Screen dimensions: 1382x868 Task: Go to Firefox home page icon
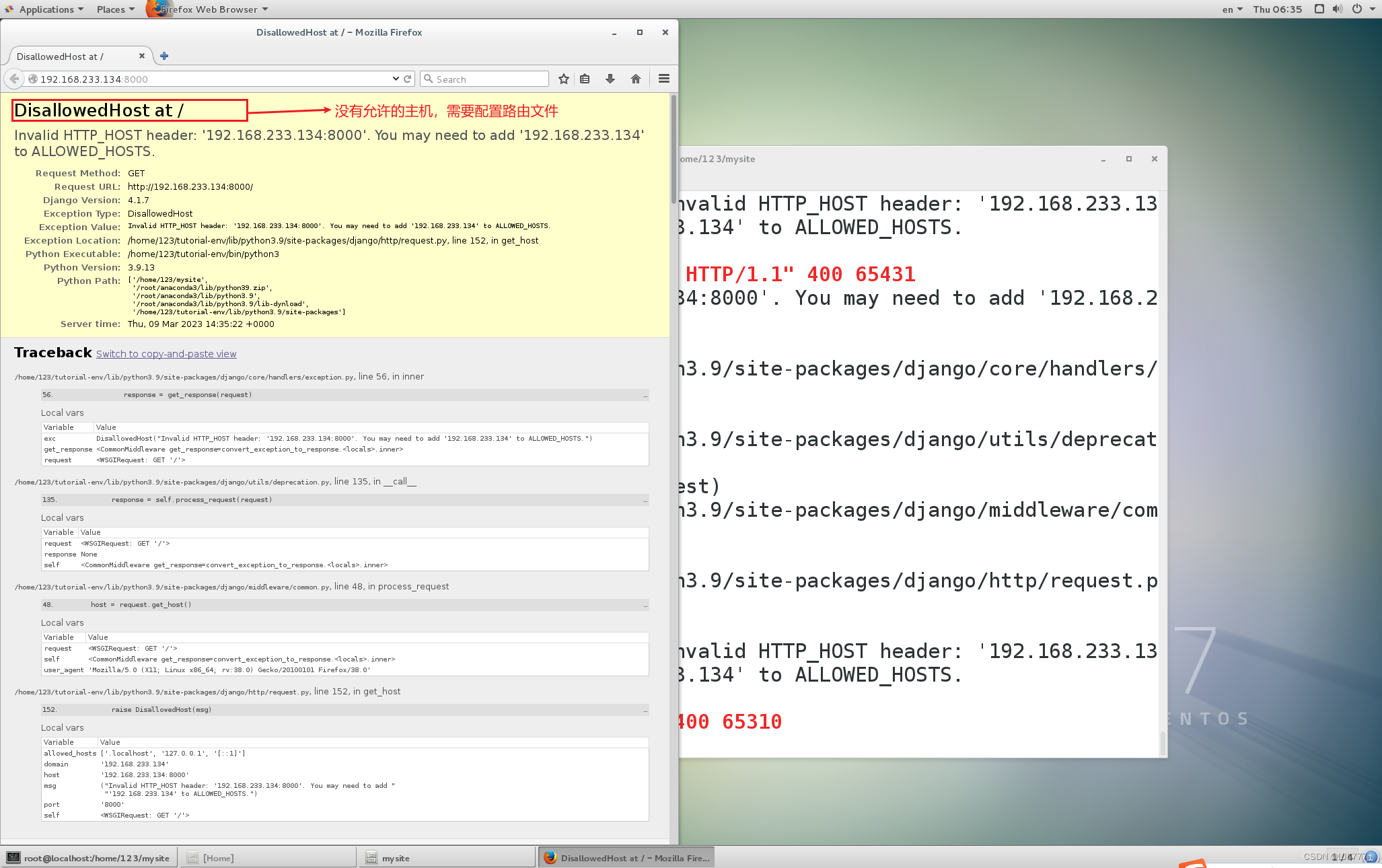pos(636,79)
